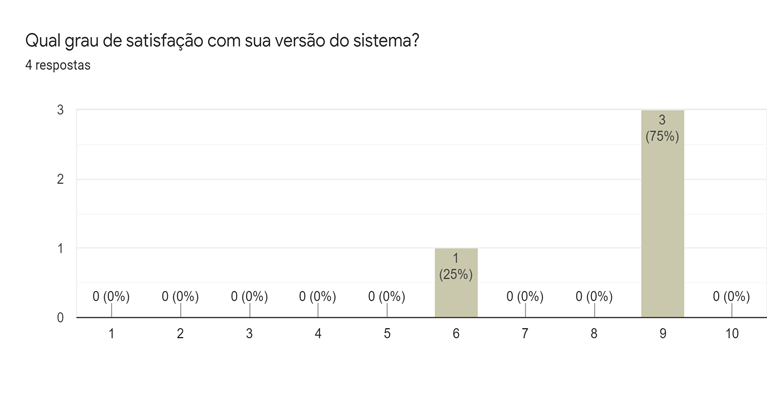The image size is (767, 404).
Task: Select x-axis label 4
Action: 318,334
